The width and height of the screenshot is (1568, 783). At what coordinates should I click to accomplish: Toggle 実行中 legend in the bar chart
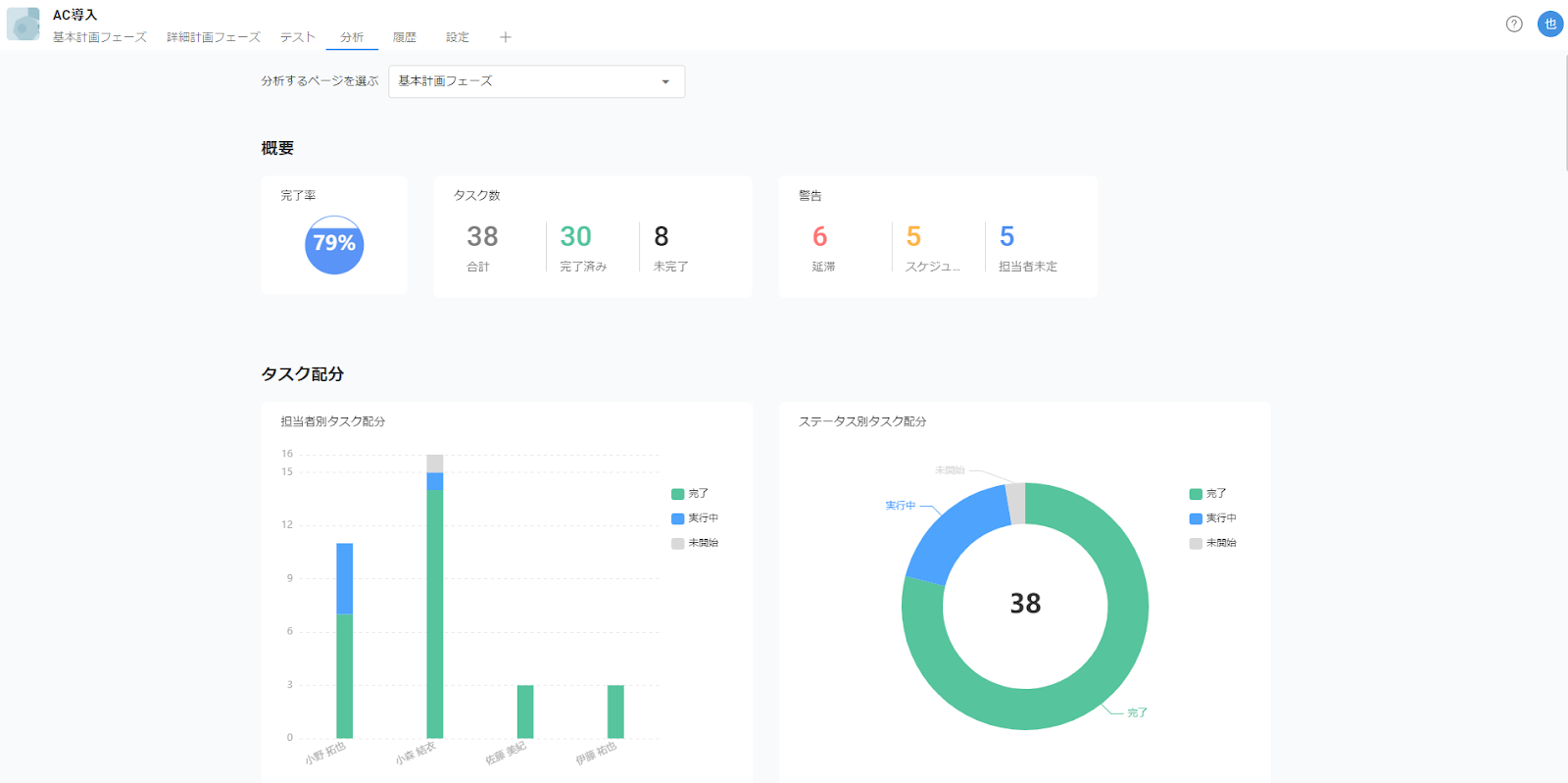(x=694, y=518)
